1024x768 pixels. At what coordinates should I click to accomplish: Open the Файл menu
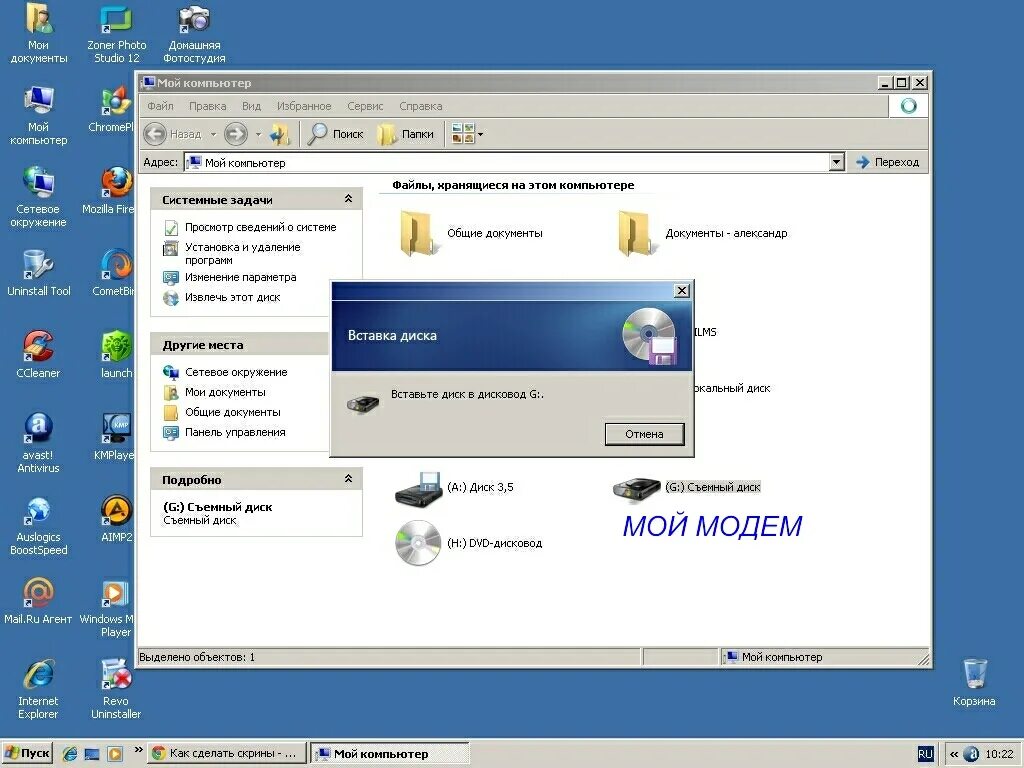(160, 106)
